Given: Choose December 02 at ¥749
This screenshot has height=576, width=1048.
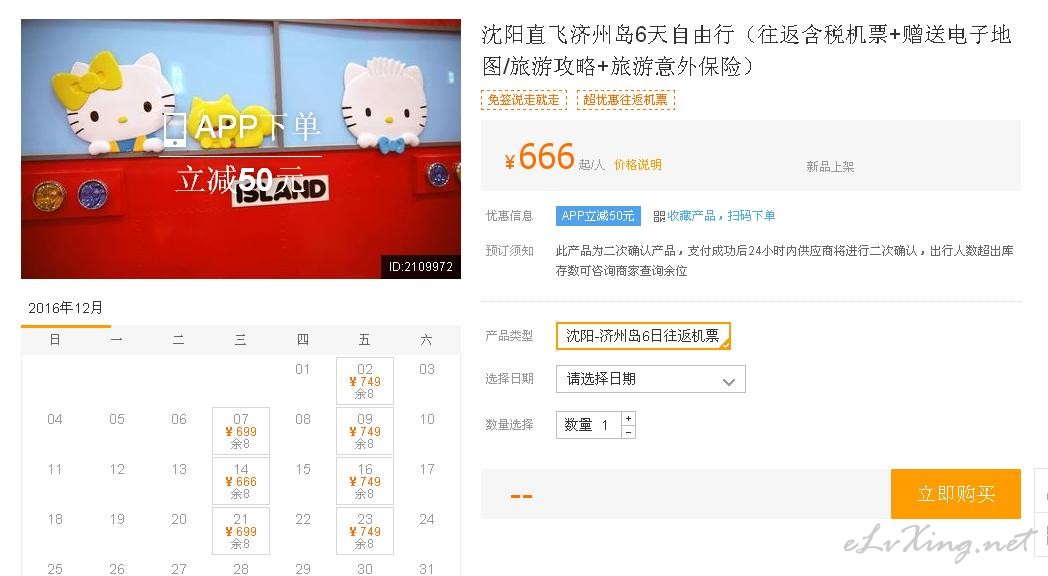Looking at the screenshot, I should [x=365, y=381].
